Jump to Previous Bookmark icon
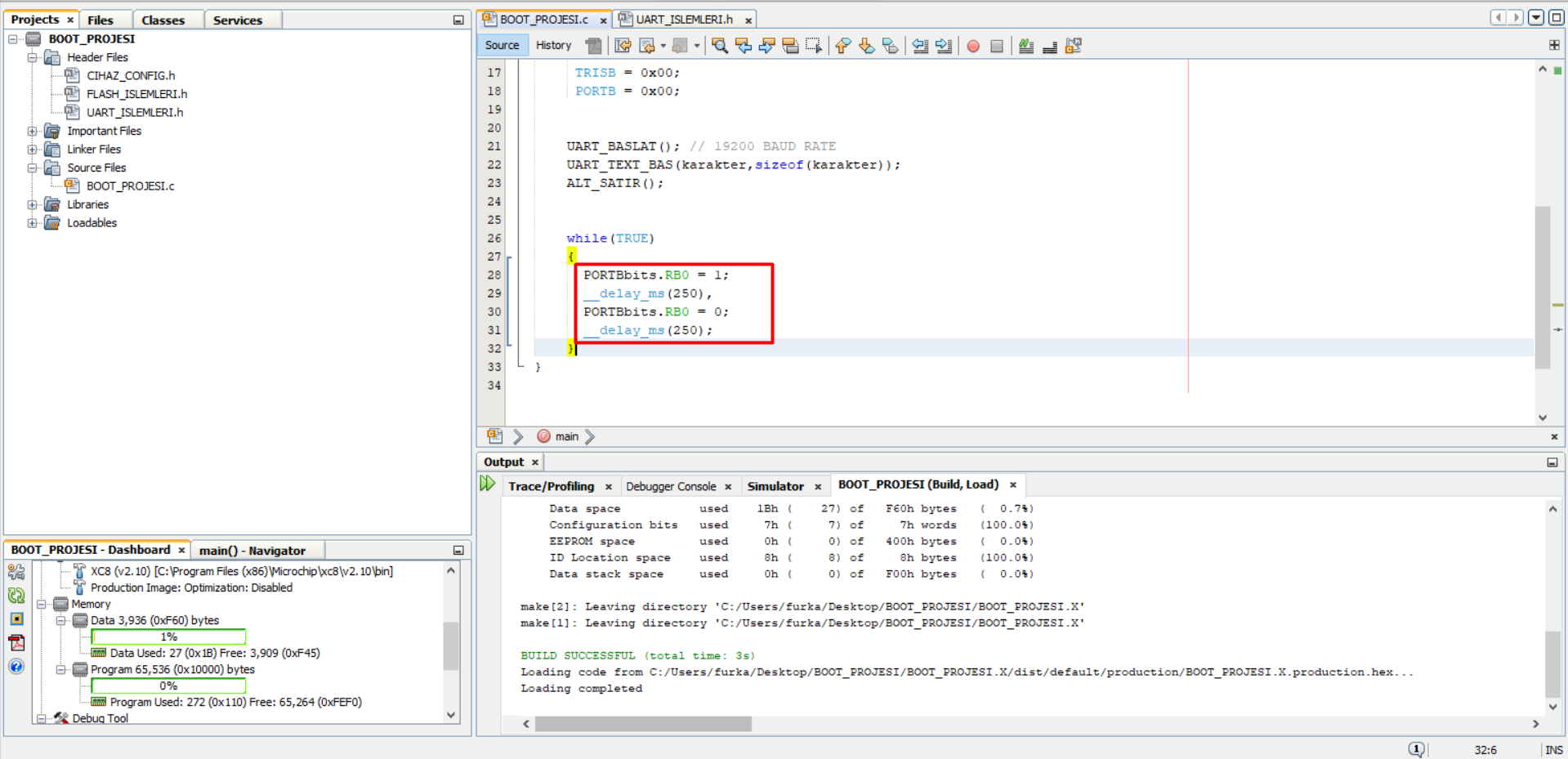 (843, 46)
